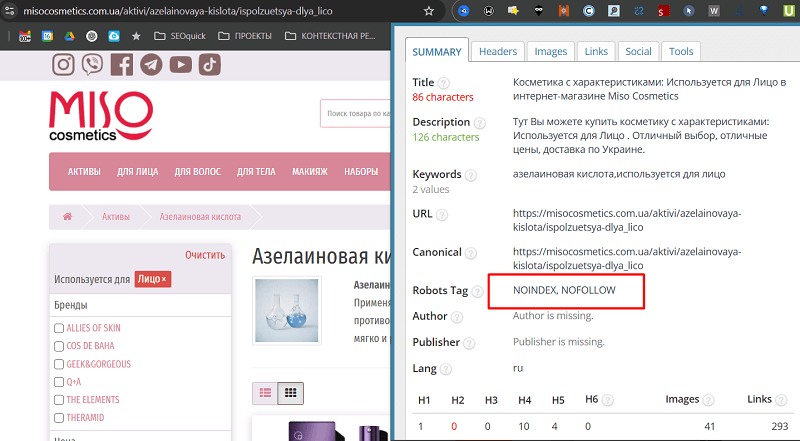Click the flask category thumbnail image

[287, 310]
